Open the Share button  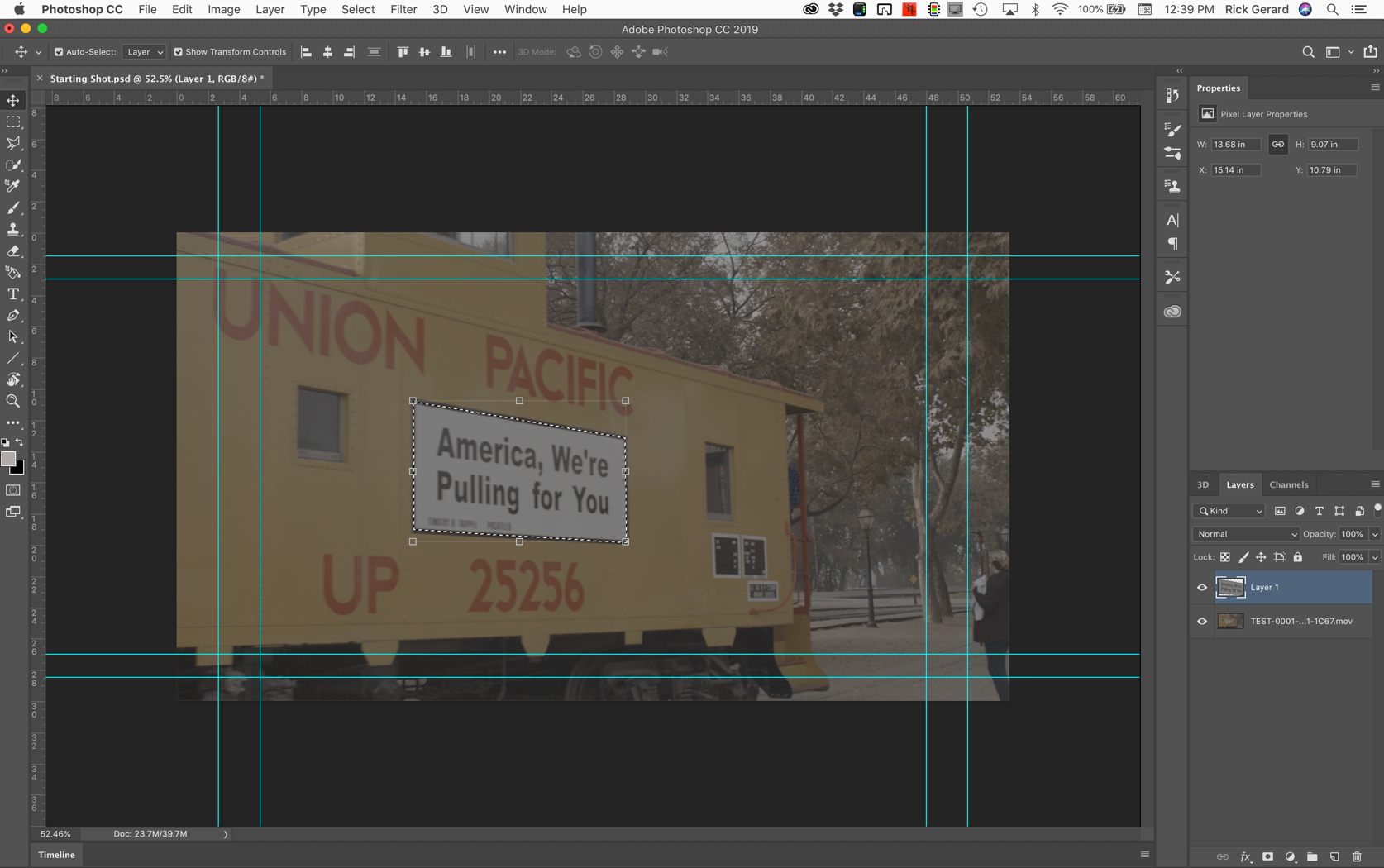tap(1370, 52)
